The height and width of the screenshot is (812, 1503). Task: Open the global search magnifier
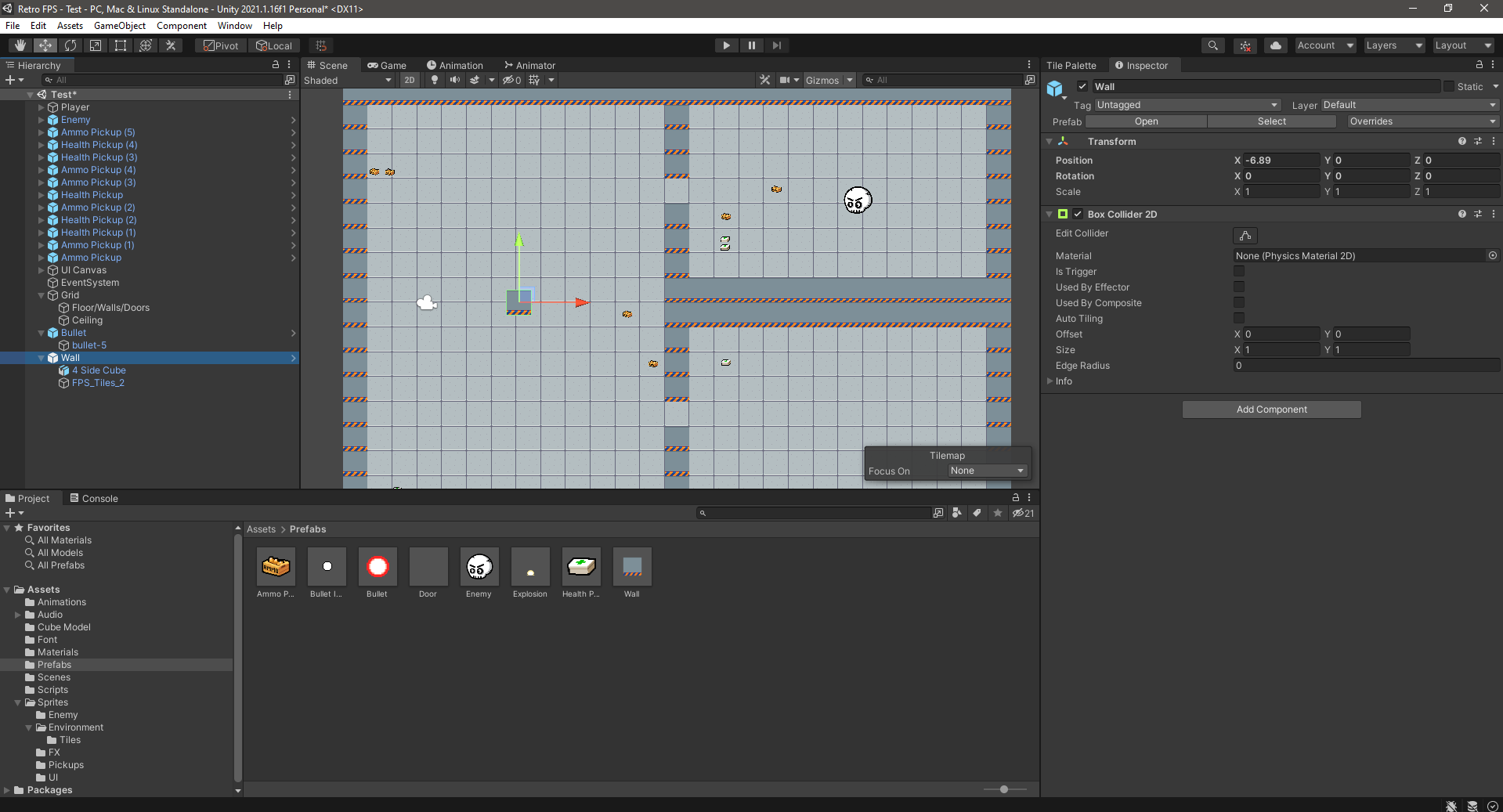(1212, 45)
